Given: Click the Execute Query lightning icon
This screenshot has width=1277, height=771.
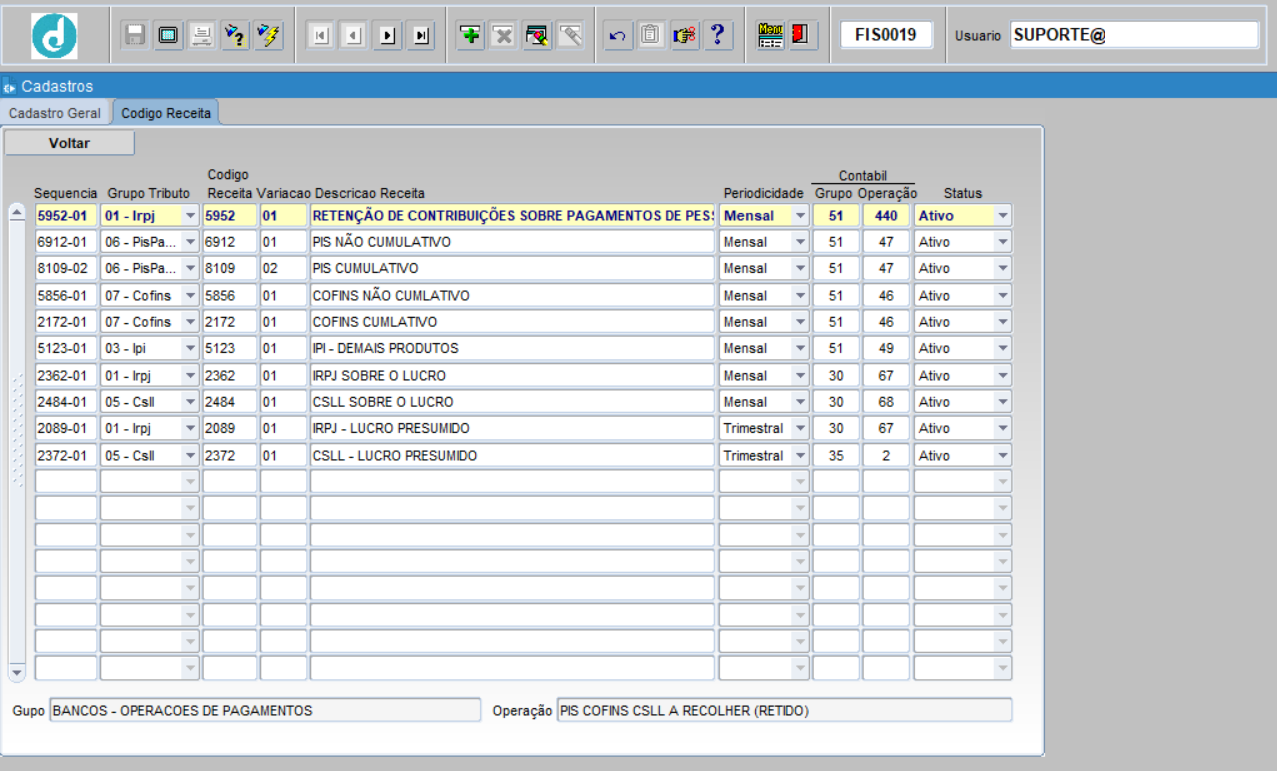Looking at the screenshot, I should click(268, 36).
